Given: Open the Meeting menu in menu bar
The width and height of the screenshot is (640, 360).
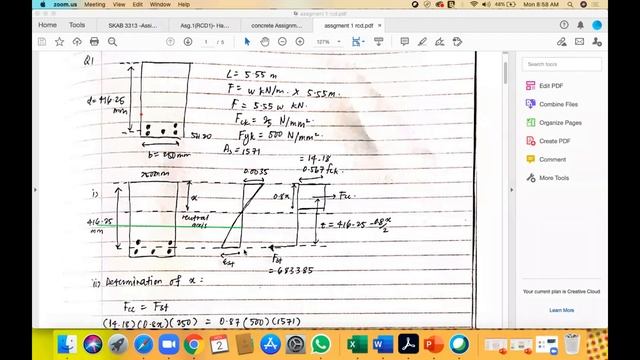Looking at the screenshot, I should point(94,4).
